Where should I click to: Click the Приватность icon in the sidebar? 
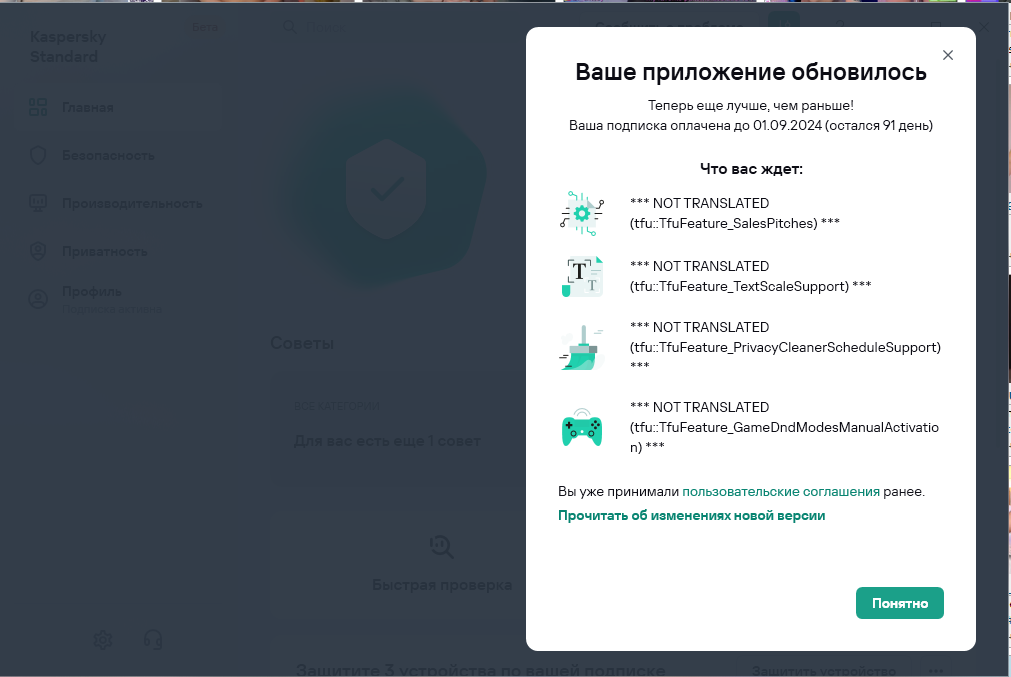[x=38, y=251]
